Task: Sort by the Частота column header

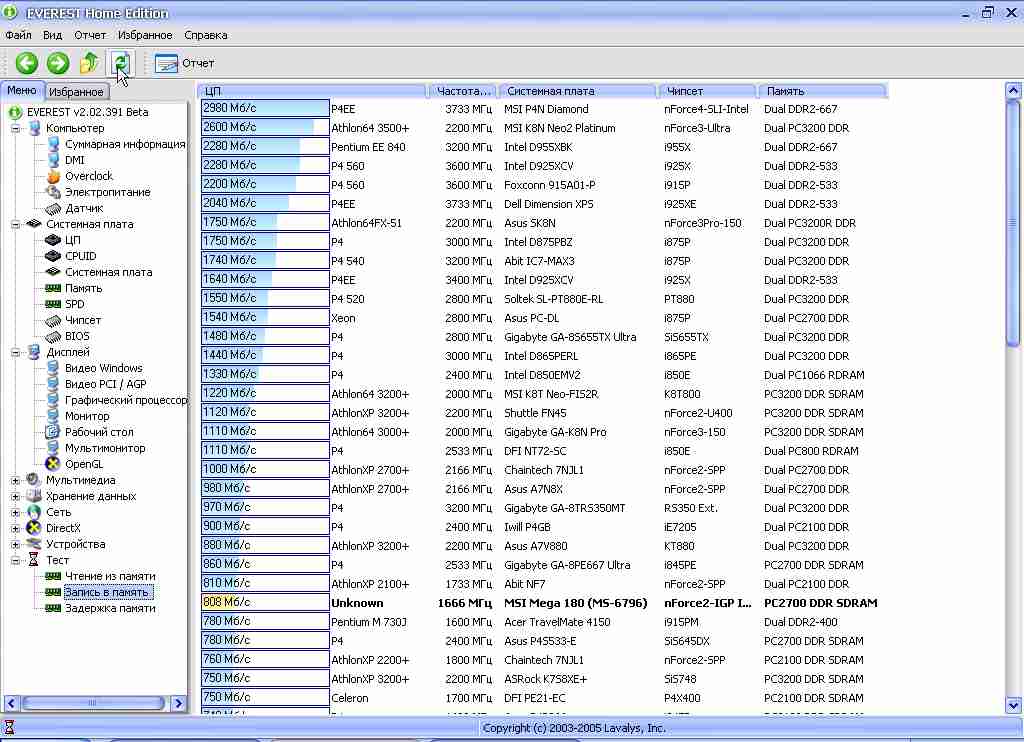Action: tap(462, 91)
